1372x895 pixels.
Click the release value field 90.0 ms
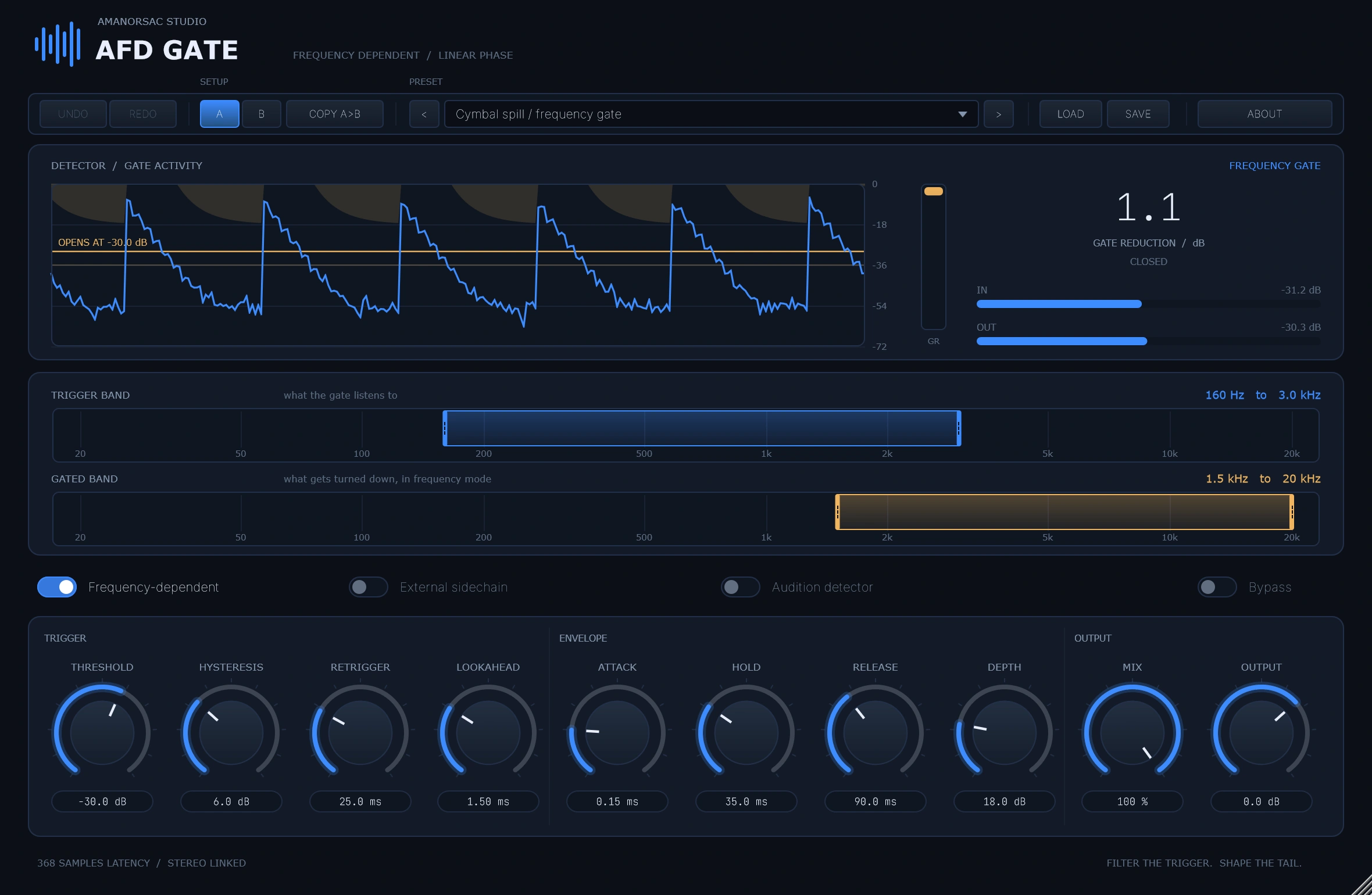876,801
